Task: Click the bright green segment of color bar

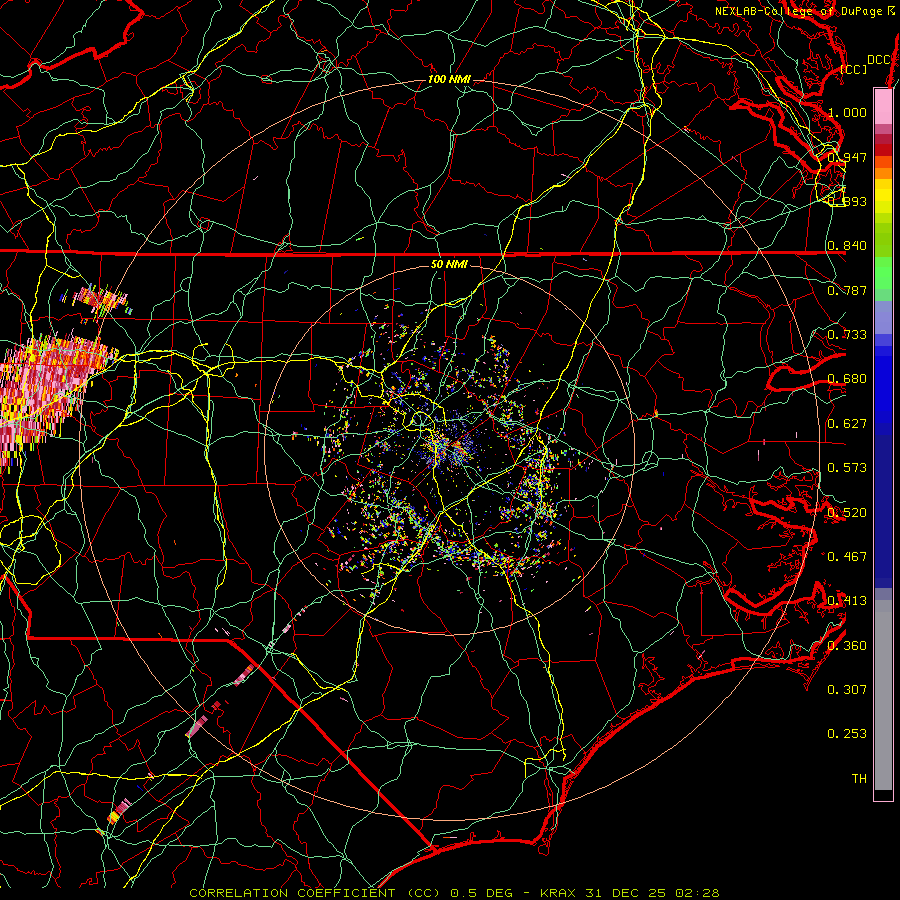Action: tap(883, 273)
